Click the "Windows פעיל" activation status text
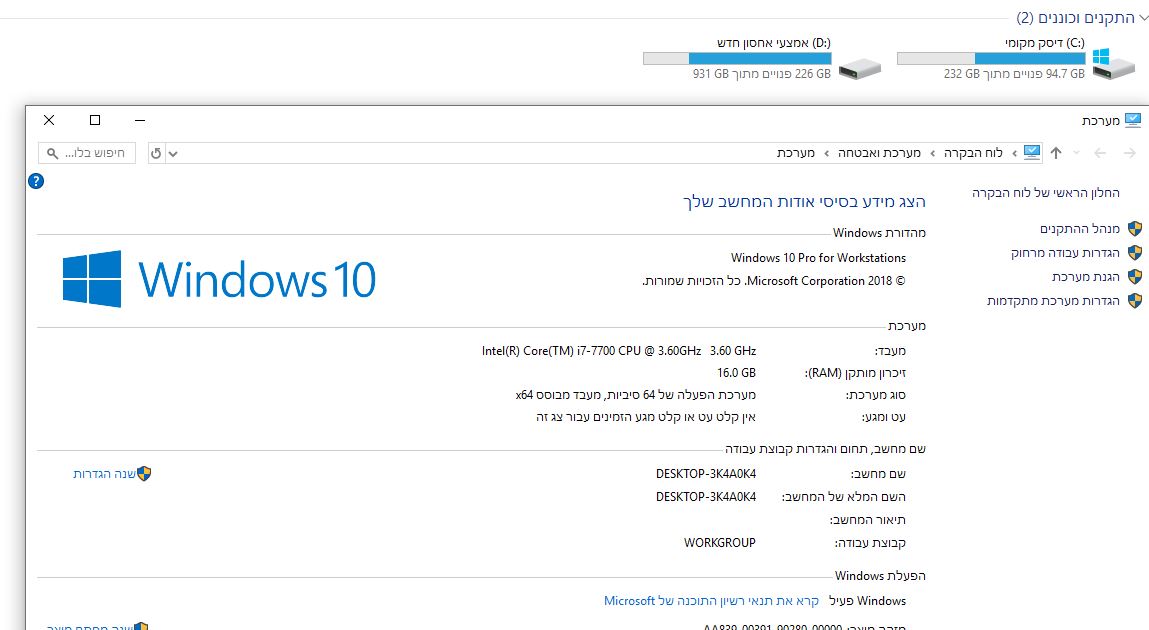The width and height of the screenshot is (1149, 630). pos(867,601)
